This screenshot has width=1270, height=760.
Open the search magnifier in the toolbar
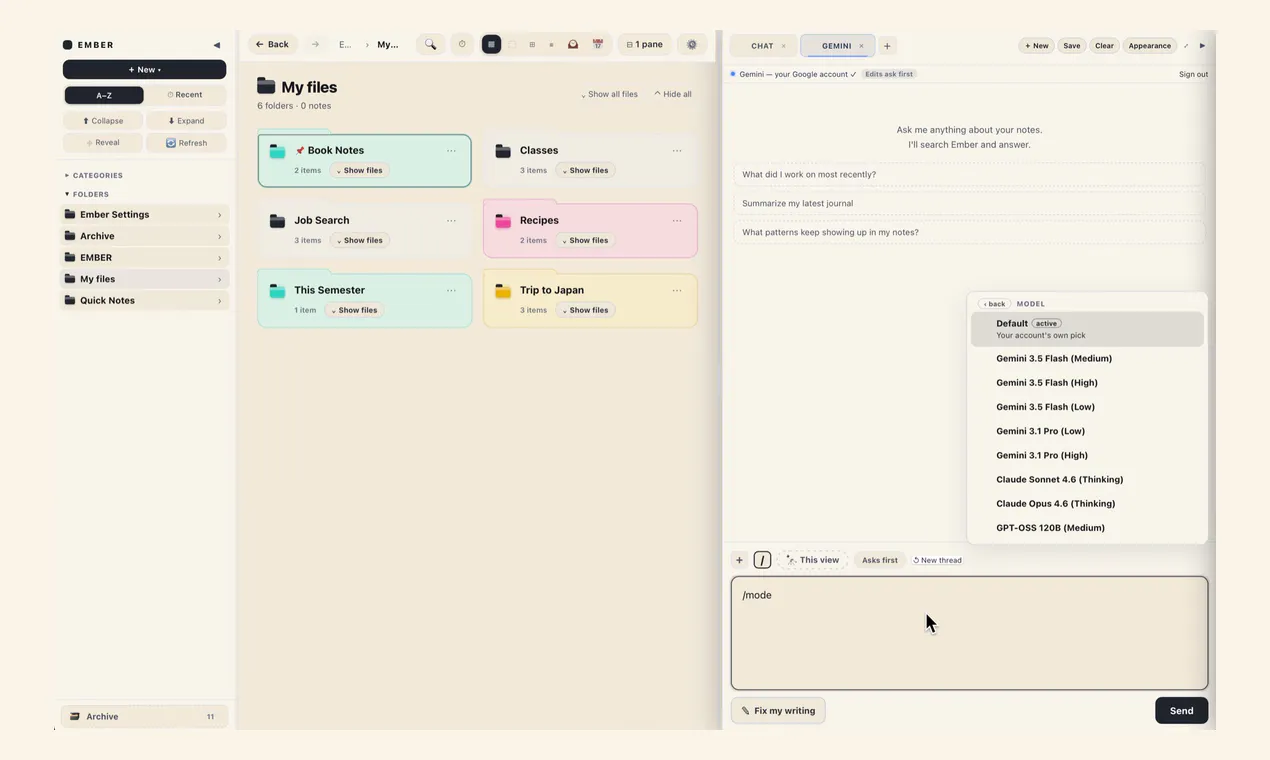[x=431, y=44]
